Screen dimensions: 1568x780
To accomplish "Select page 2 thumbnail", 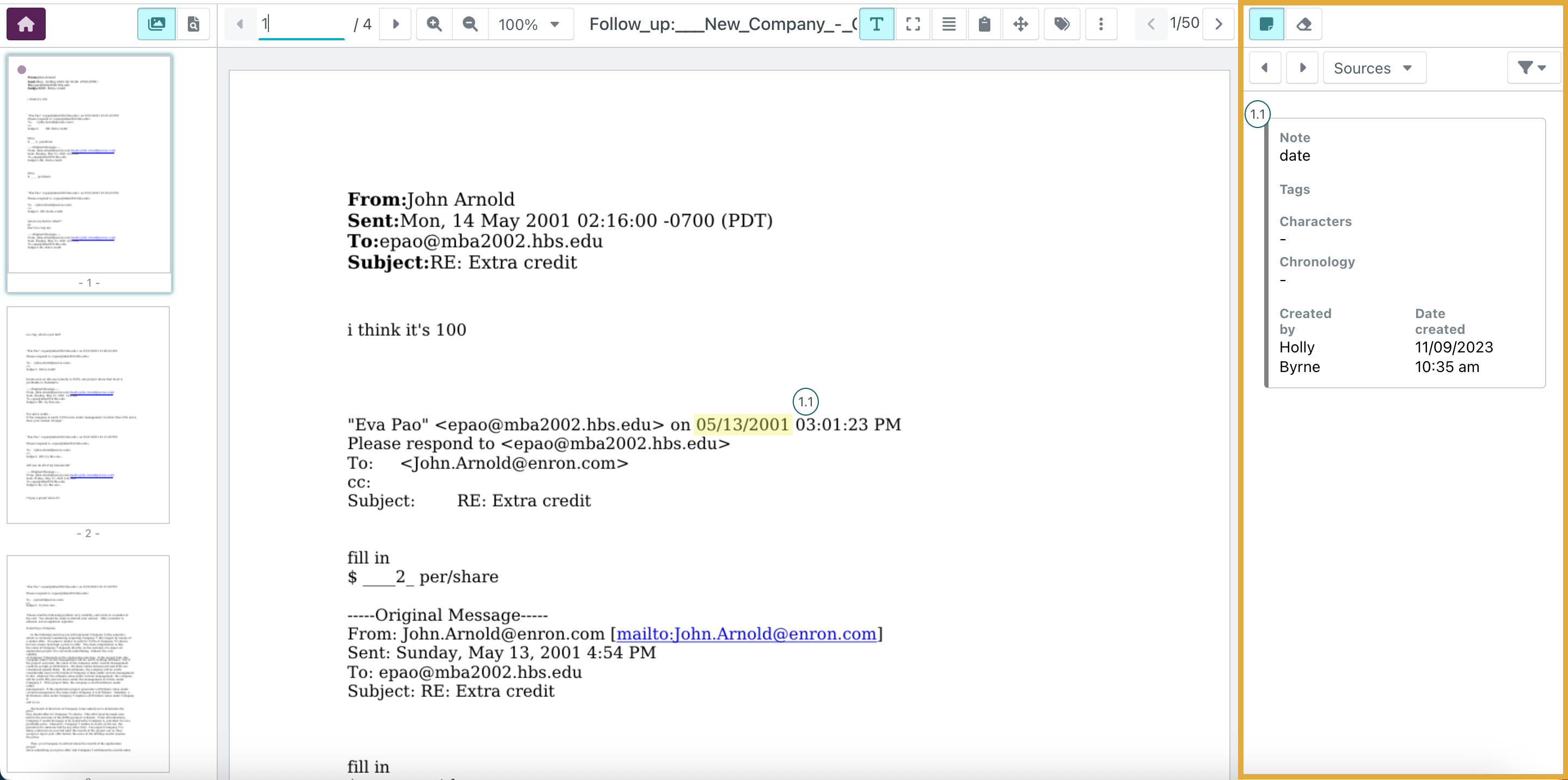I will pos(88,415).
